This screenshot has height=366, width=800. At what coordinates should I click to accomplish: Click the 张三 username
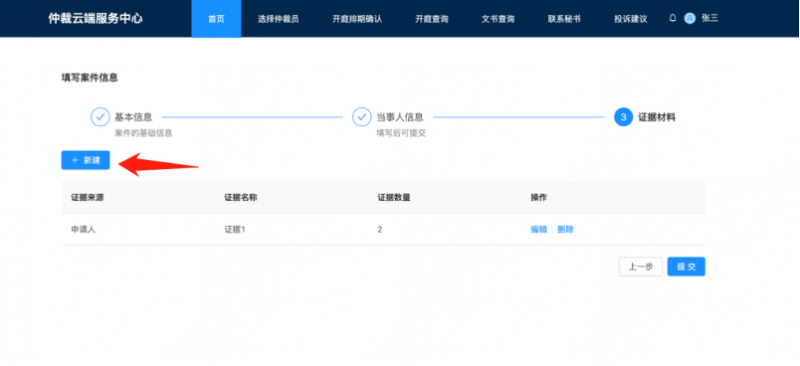pos(710,18)
